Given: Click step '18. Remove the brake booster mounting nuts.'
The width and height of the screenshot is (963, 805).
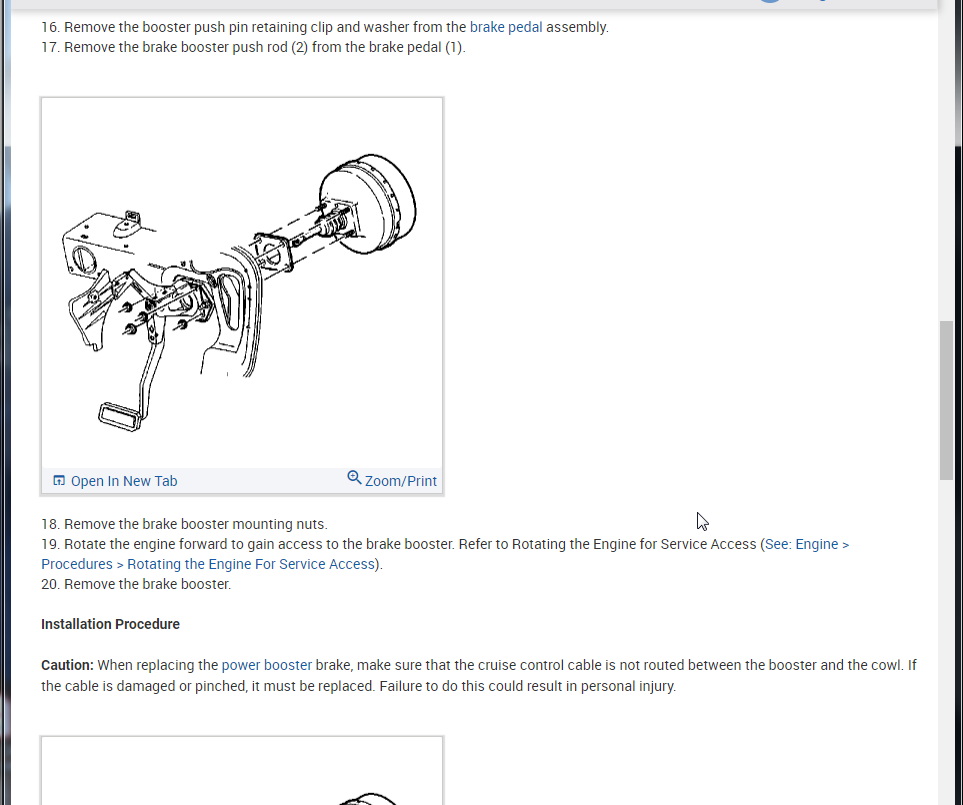Looking at the screenshot, I should coord(184,524).
